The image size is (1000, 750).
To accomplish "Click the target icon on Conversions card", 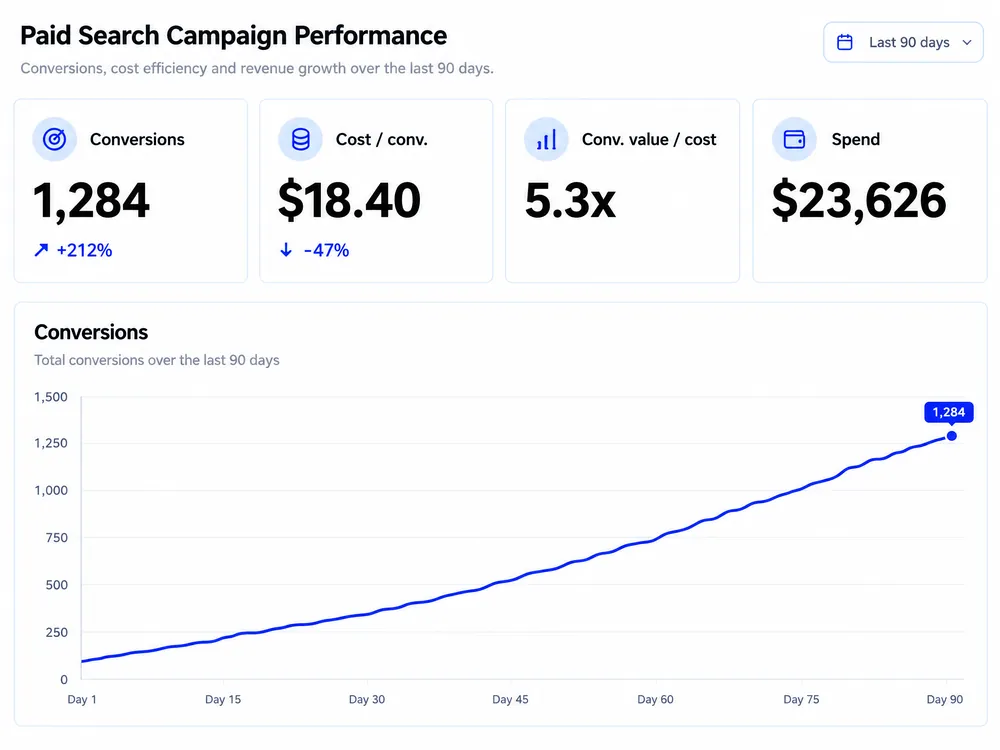I will pos(55,139).
